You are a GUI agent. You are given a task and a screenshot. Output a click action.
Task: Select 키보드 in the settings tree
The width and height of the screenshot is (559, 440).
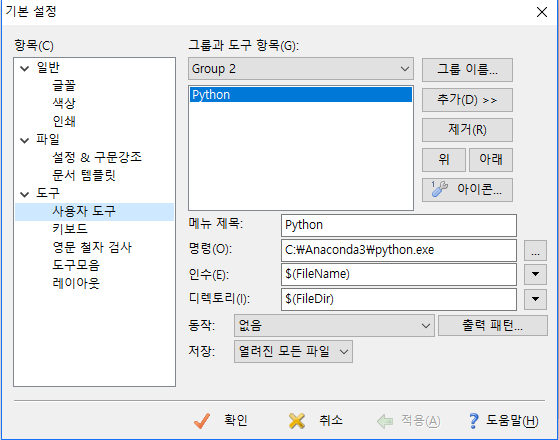[70, 229]
